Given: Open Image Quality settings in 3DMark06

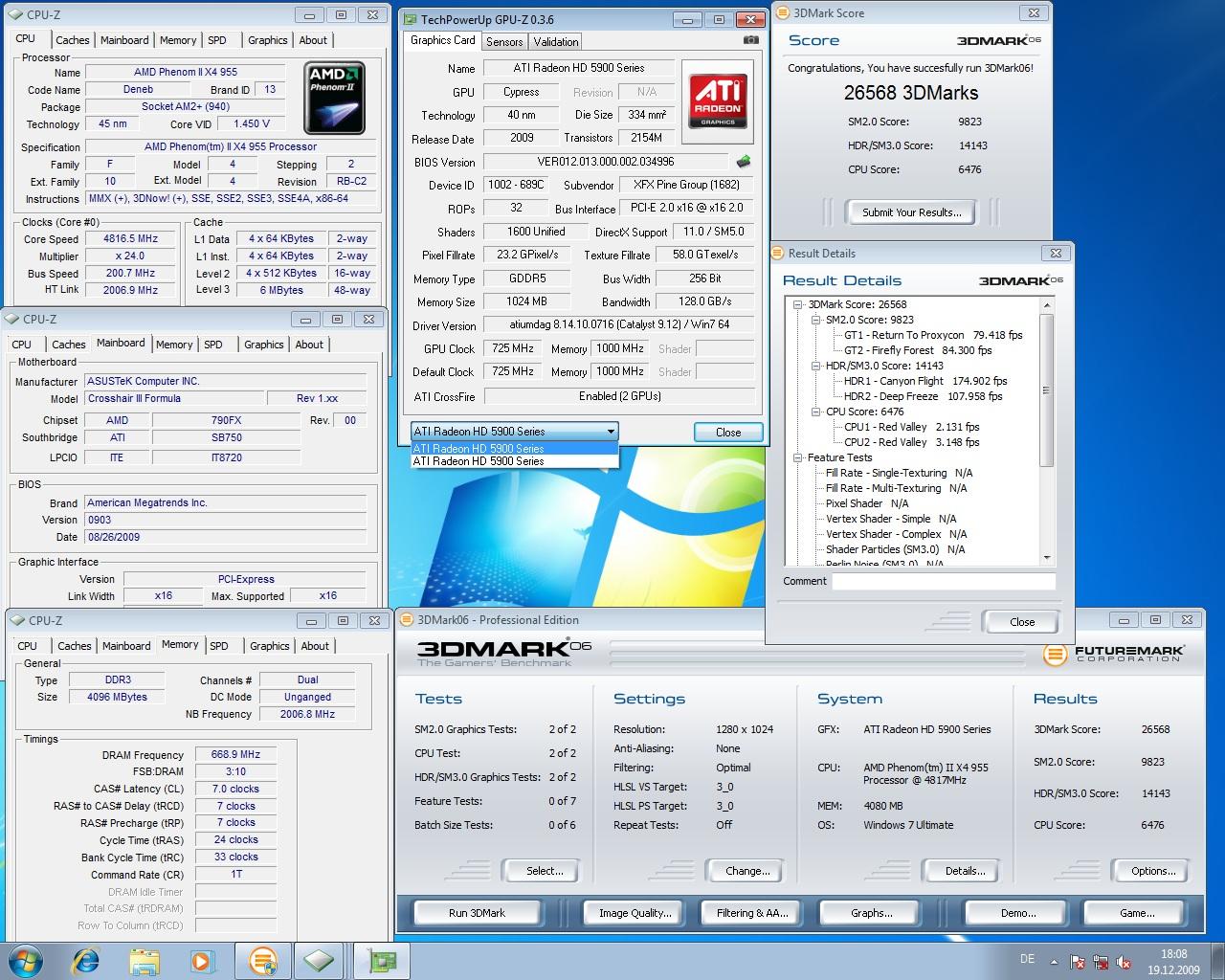Looking at the screenshot, I should 635,913.
